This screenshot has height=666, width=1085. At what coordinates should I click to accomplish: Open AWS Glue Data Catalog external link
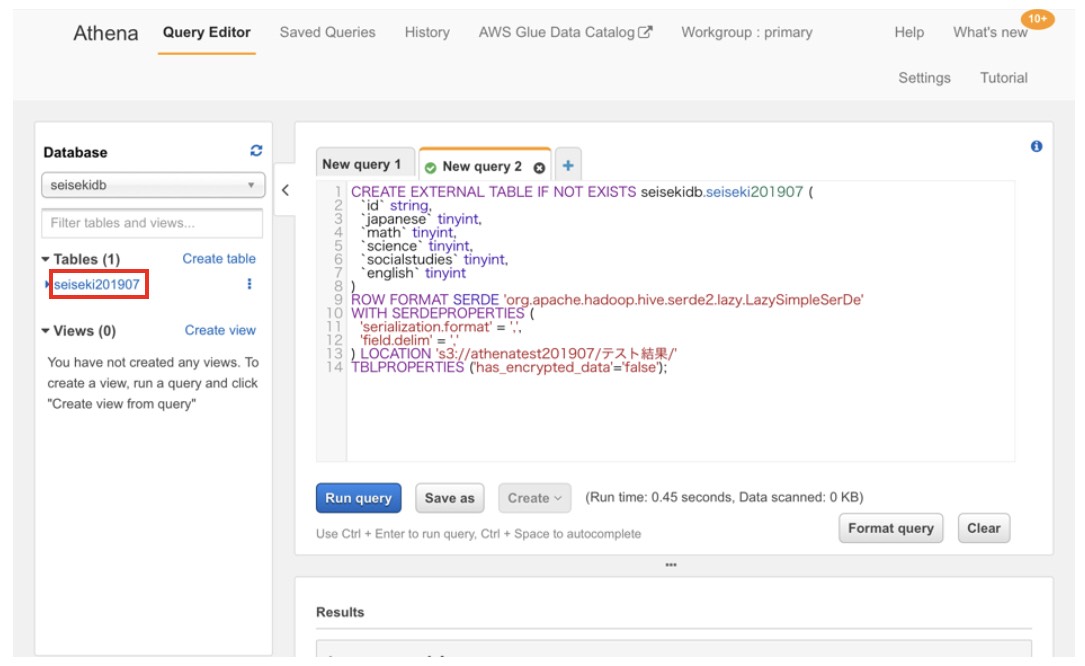point(565,32)
